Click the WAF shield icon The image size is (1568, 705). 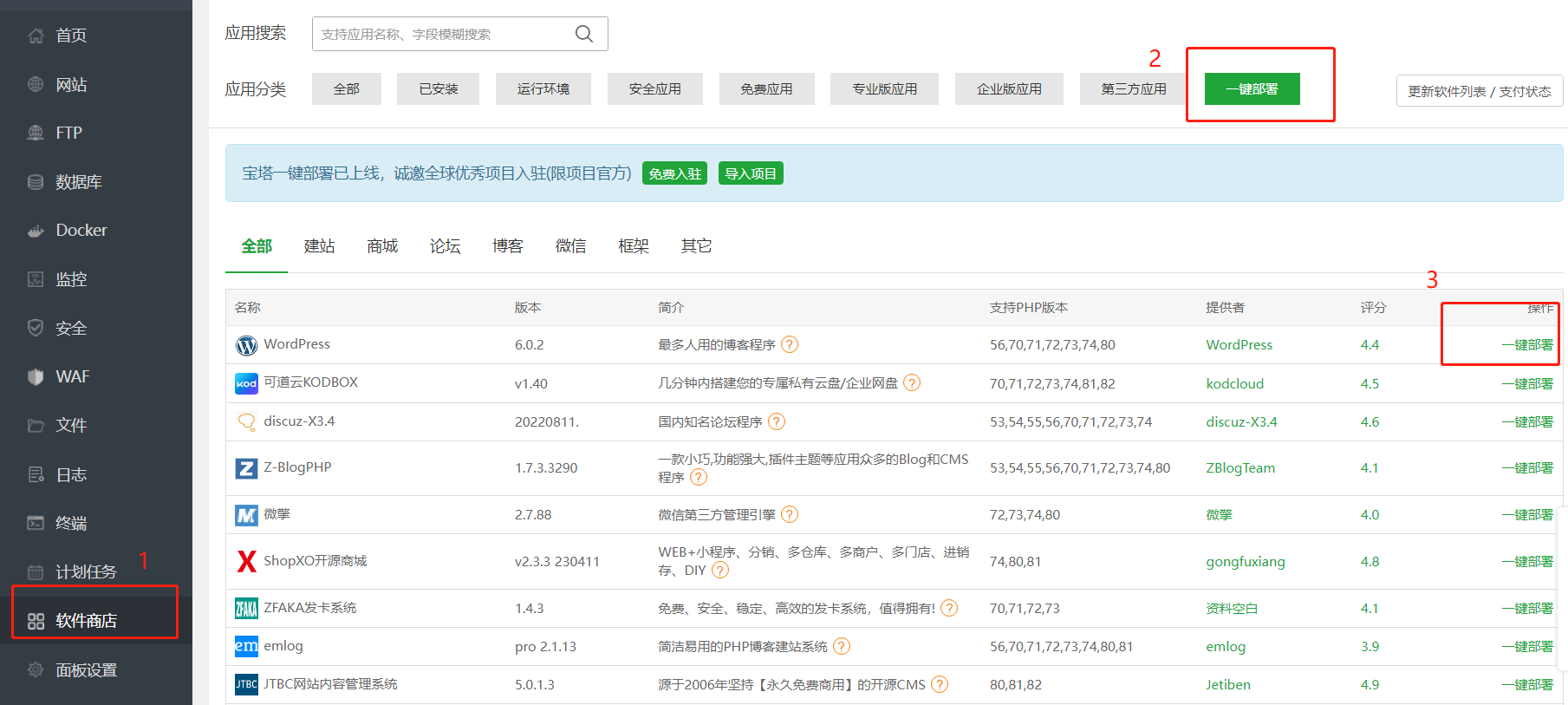click(36, 376)
